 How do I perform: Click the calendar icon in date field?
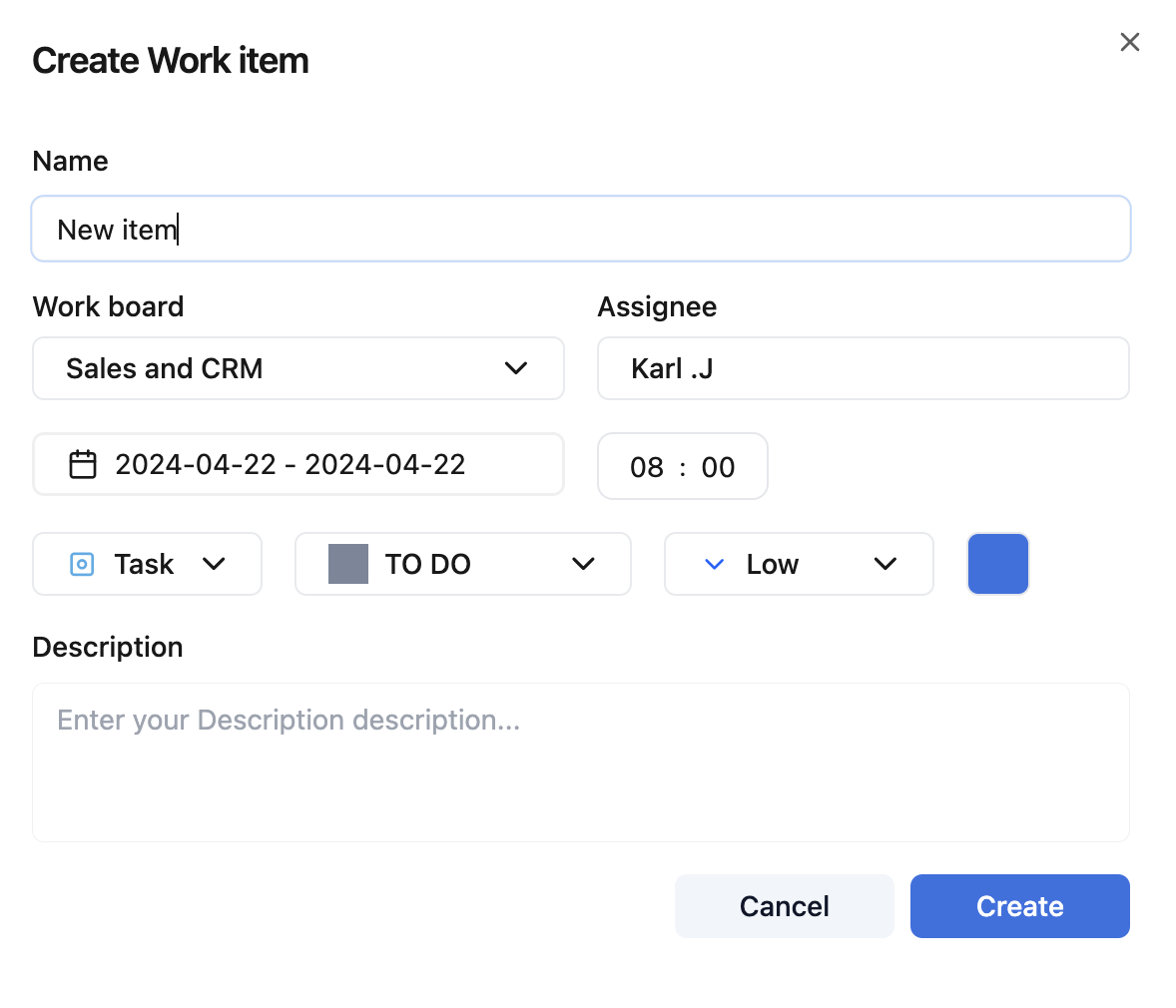(x=83, y=464)
